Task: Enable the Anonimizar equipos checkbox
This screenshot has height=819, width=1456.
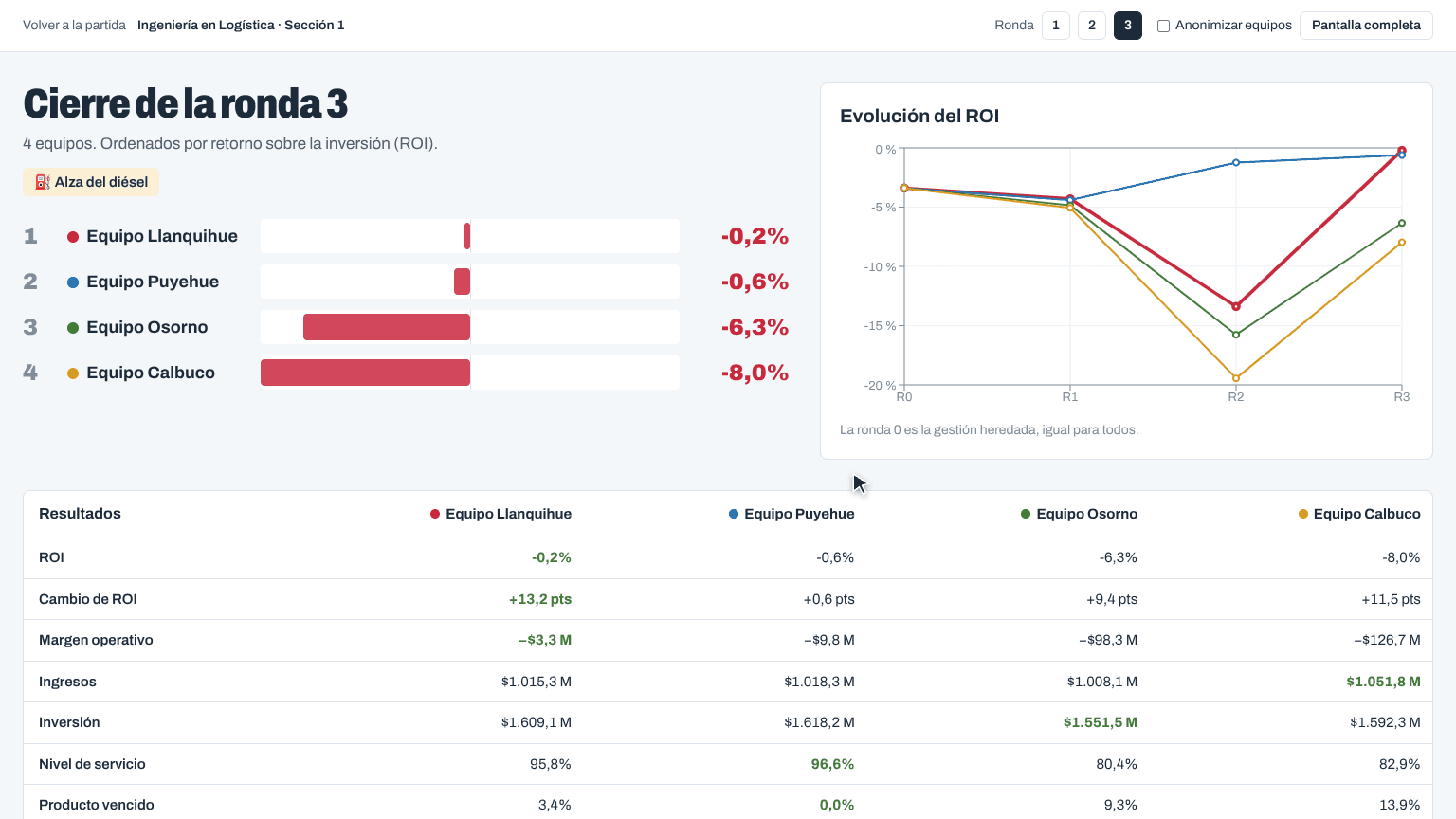Action: coord(1163,26)
